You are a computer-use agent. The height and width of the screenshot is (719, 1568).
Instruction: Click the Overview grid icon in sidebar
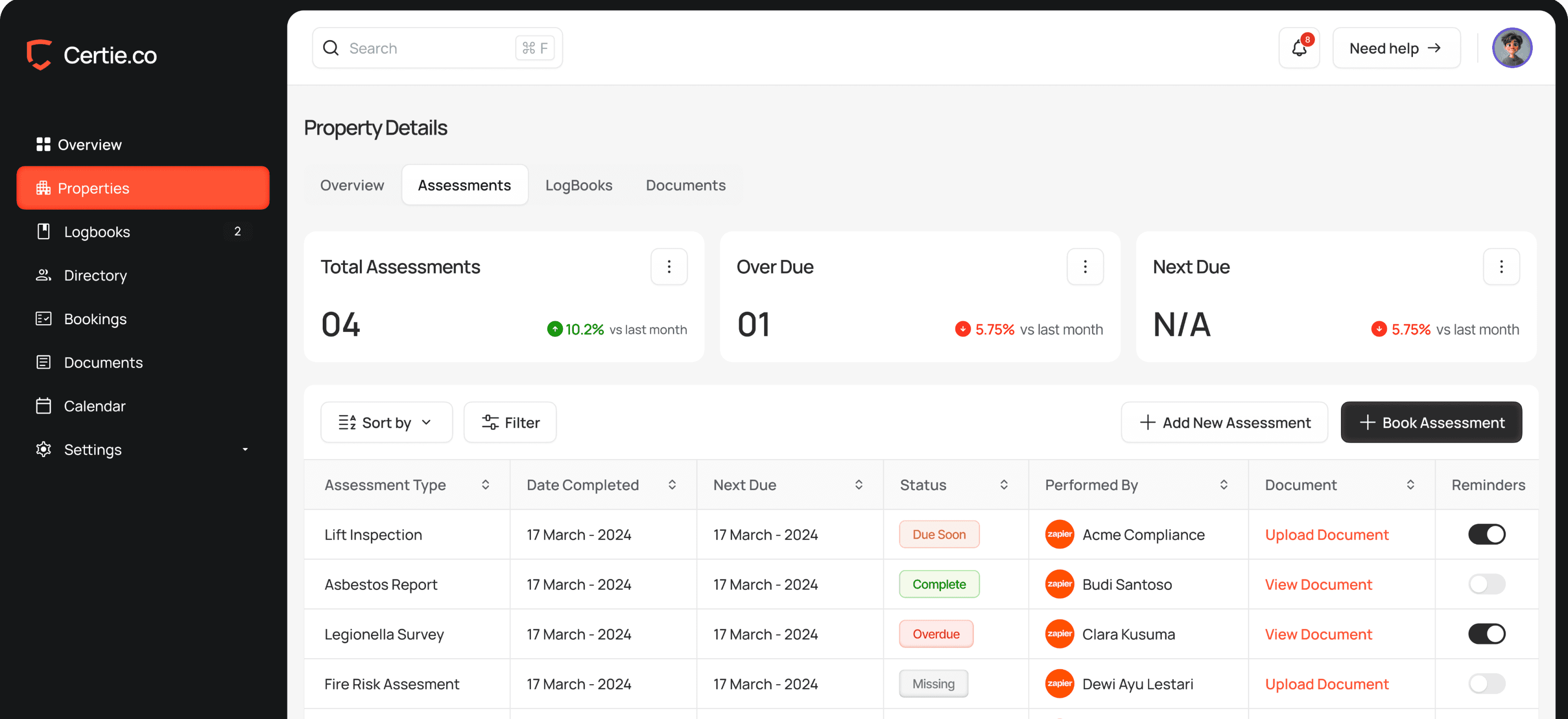[x=43, y=144]
